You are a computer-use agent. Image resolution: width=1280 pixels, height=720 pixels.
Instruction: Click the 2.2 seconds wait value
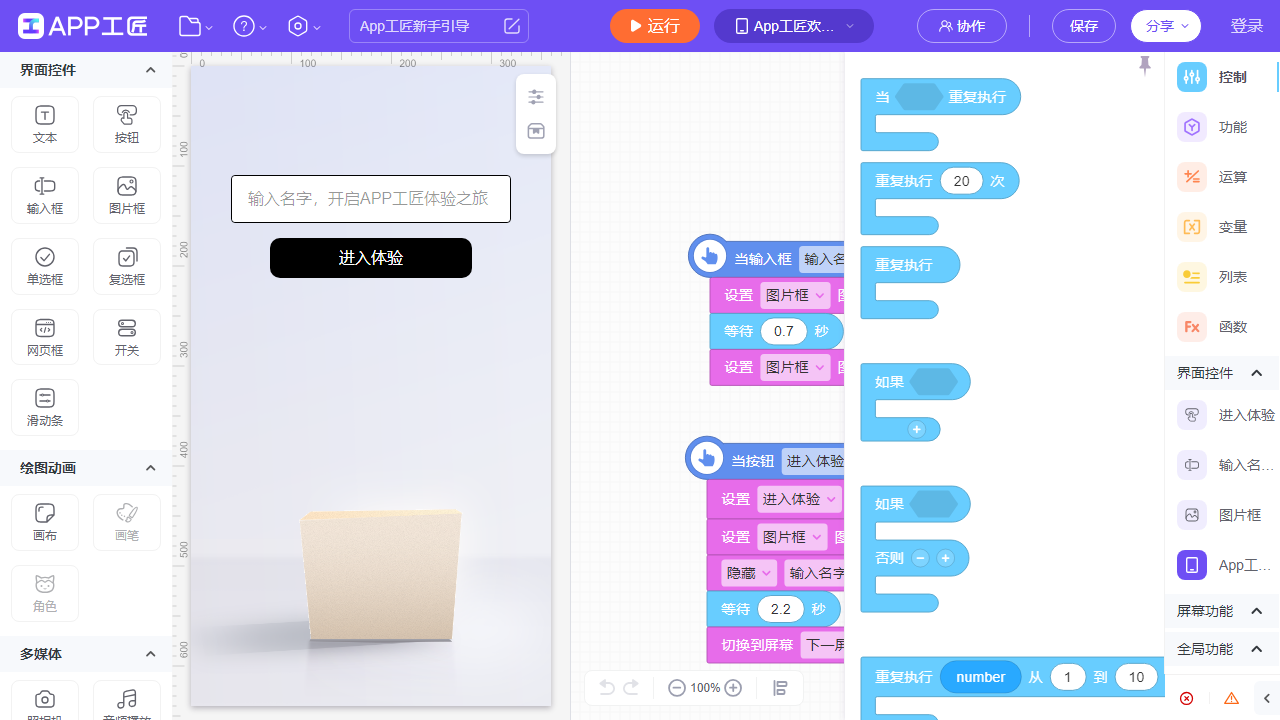click(781, 609)
